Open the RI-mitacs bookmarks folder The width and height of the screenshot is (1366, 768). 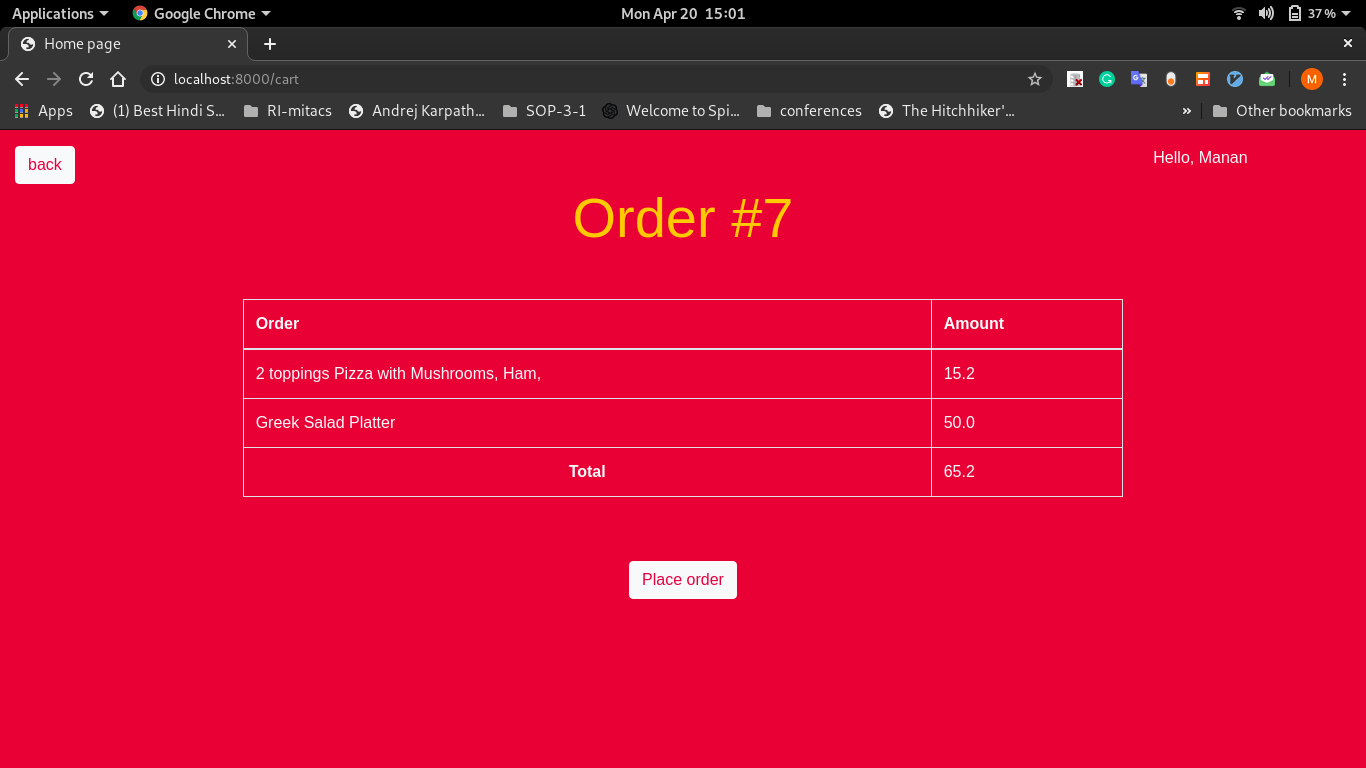point(289,111)
